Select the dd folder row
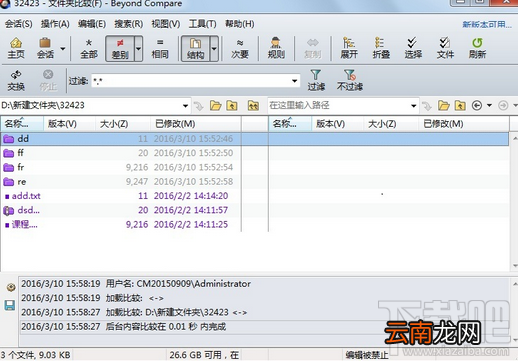The width and height of the screenshot is (518, 361). (121, 139)
